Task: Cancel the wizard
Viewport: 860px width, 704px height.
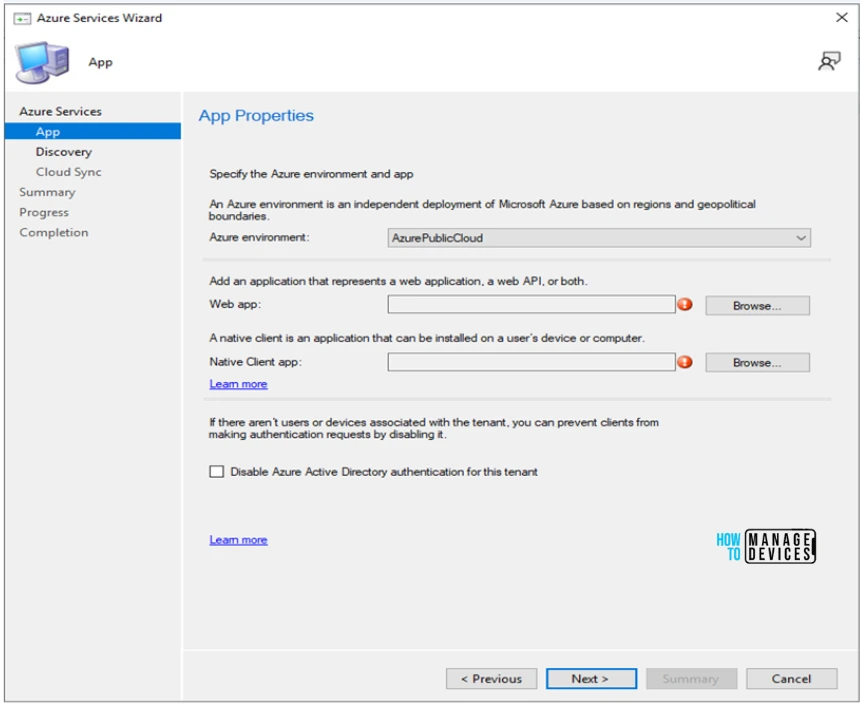Action: point(791,679)
